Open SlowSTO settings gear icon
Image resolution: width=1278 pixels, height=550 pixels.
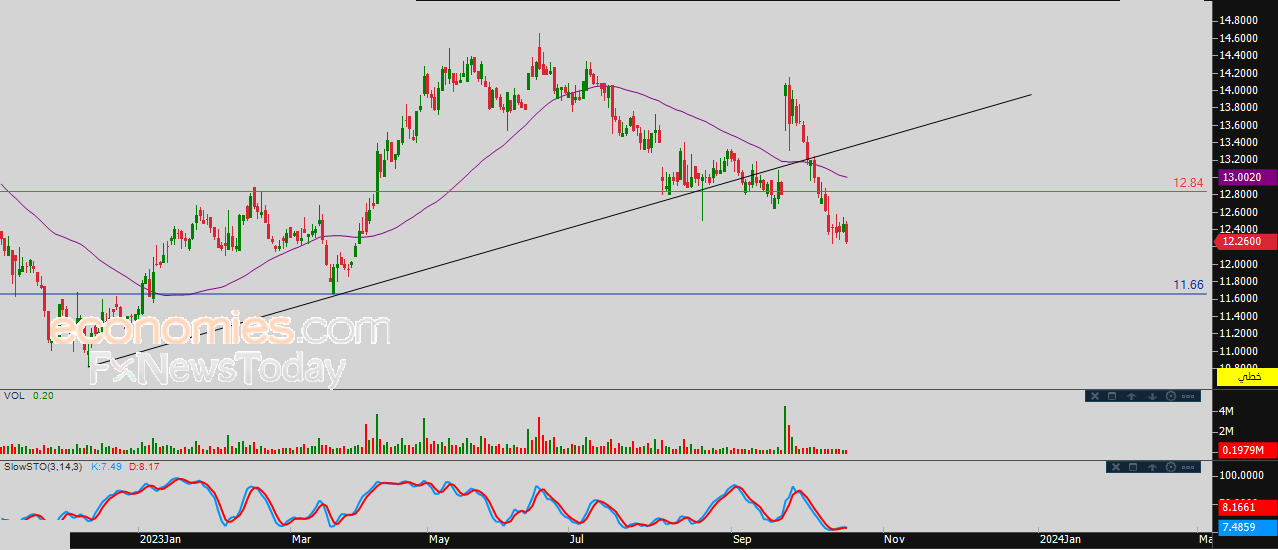click(1171, 467)
